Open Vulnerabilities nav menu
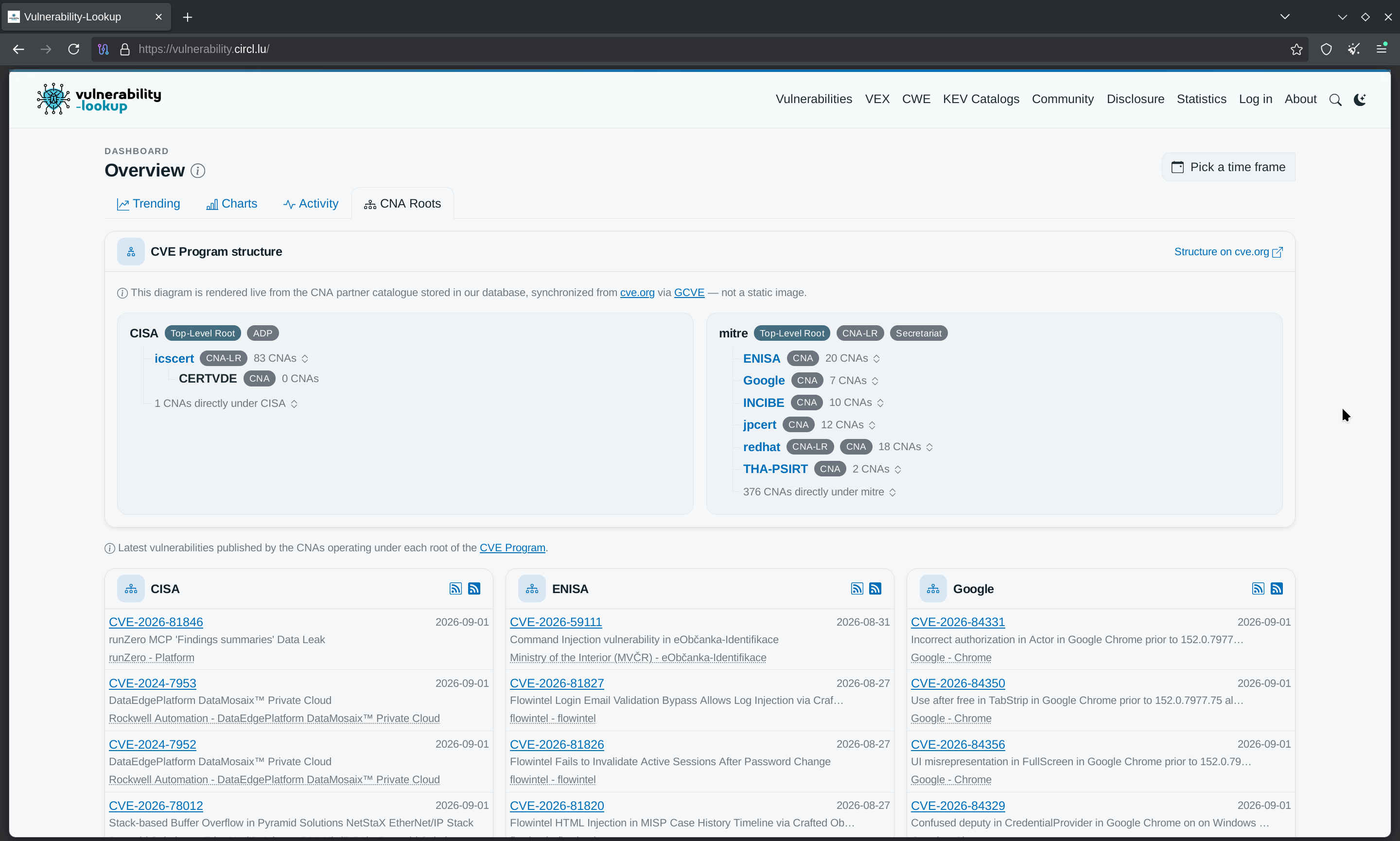This screenshot has width=1400, height=841. point(814,99)
